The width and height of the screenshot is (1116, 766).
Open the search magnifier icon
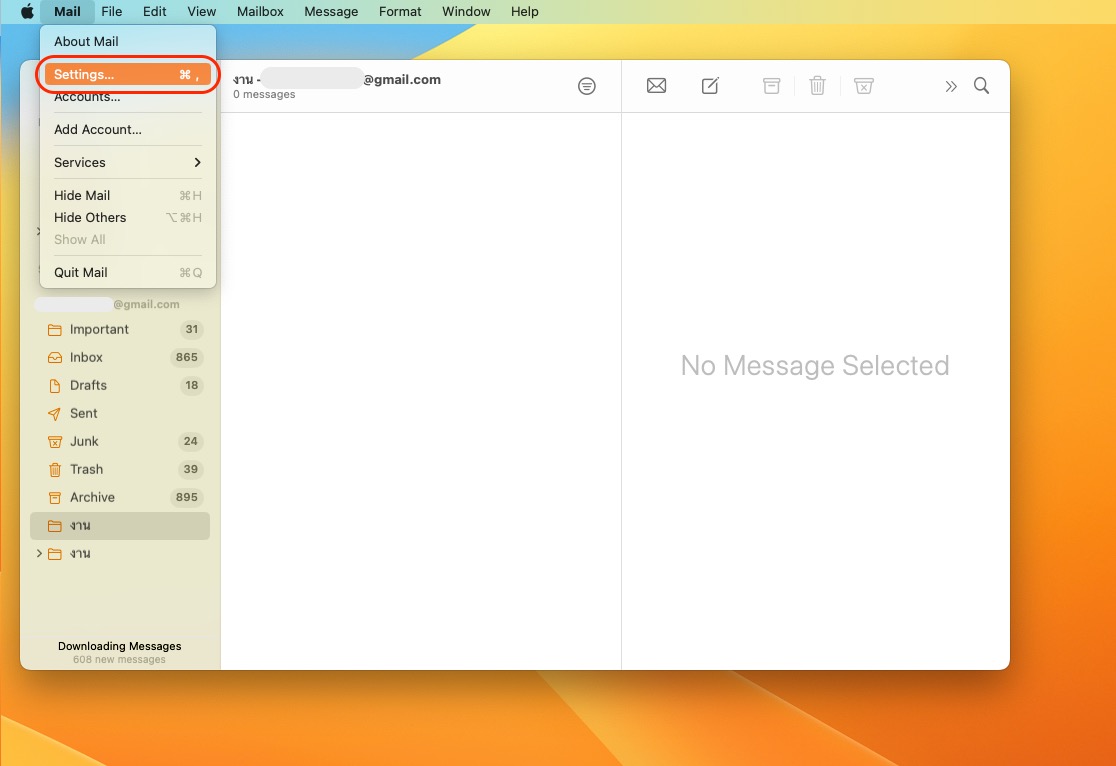coord(982,86)
